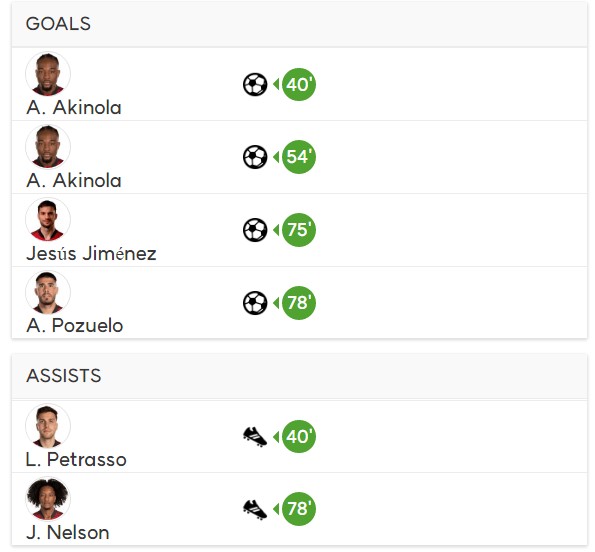Click the soccer ball icon for Akinola's 40' goal
Image resolution: width=595 pixels, height=552 pixels.
point(255,84)
